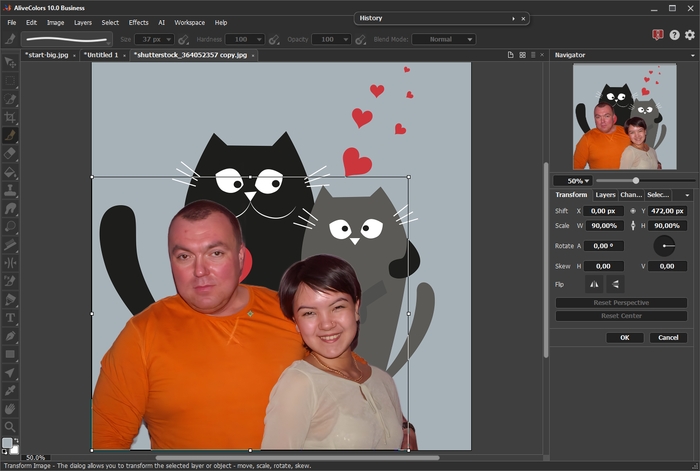Click Reset Center button
700x471 pixels.
click(621, 316)
